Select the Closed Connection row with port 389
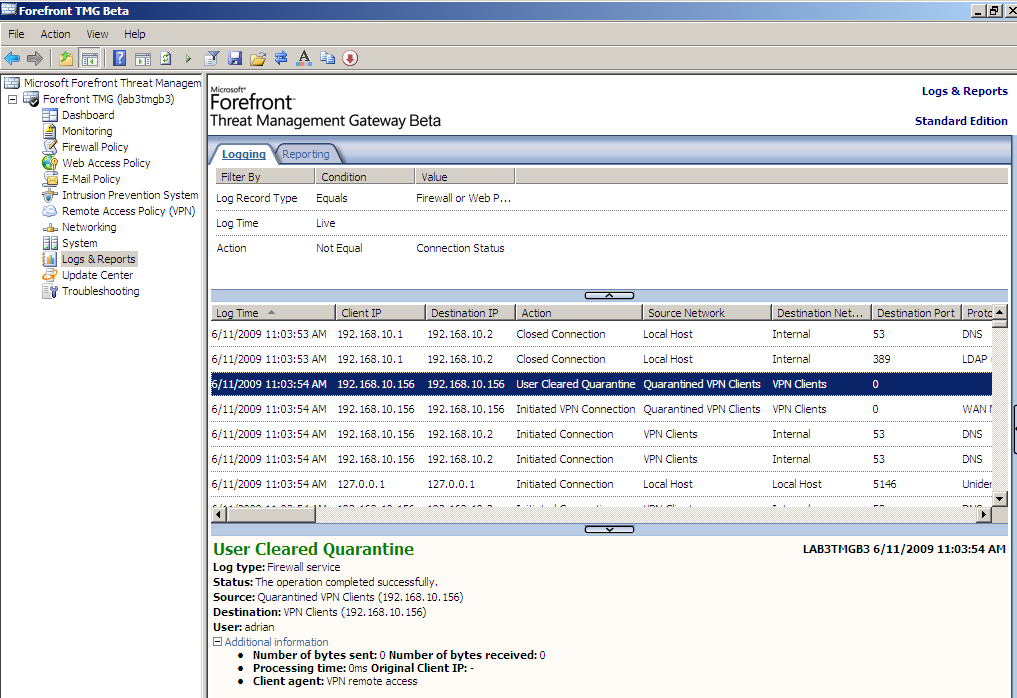The height and width of the screenshot is (698, 1017). [x=601, y=359]
